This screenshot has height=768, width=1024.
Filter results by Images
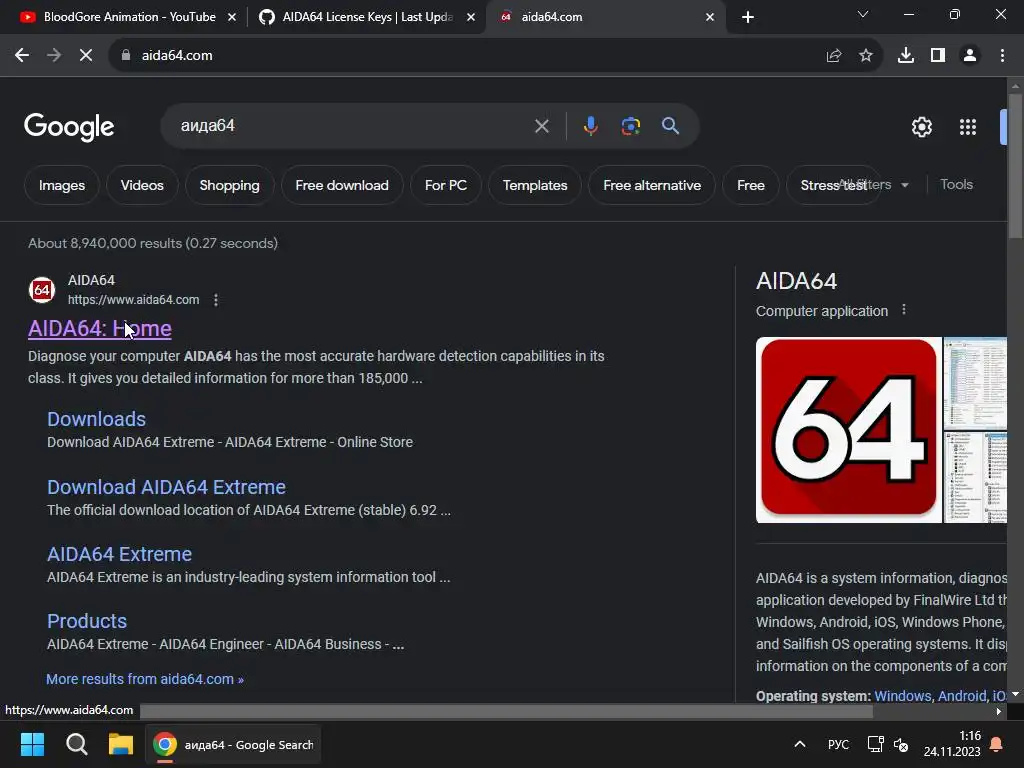(x=62, y=185)
